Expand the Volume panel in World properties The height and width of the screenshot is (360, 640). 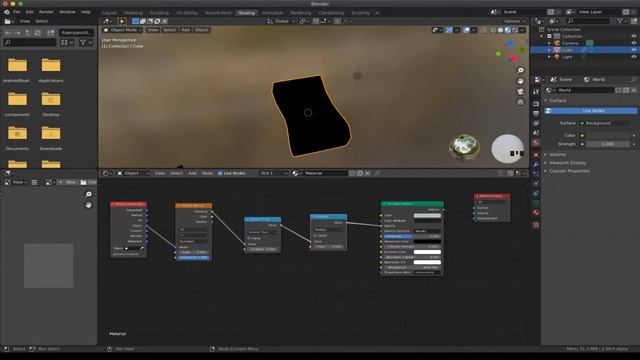coord(557,155)
